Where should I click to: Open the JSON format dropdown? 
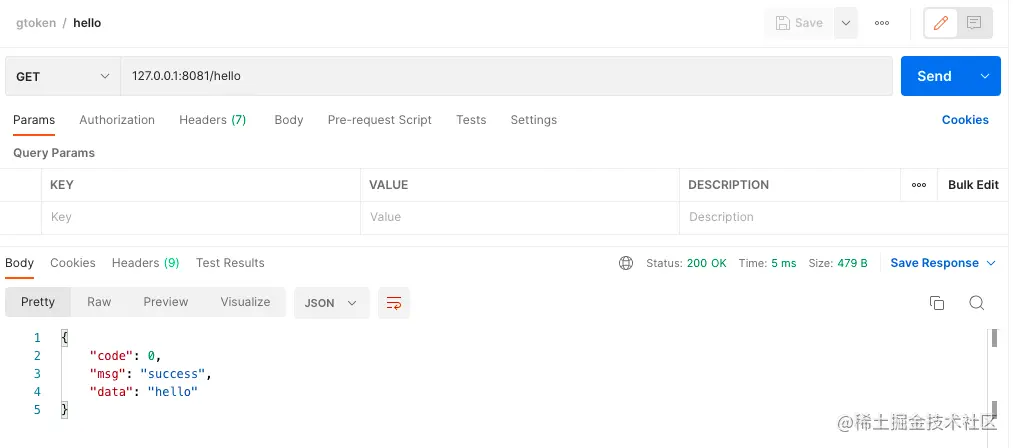(332, 303)
